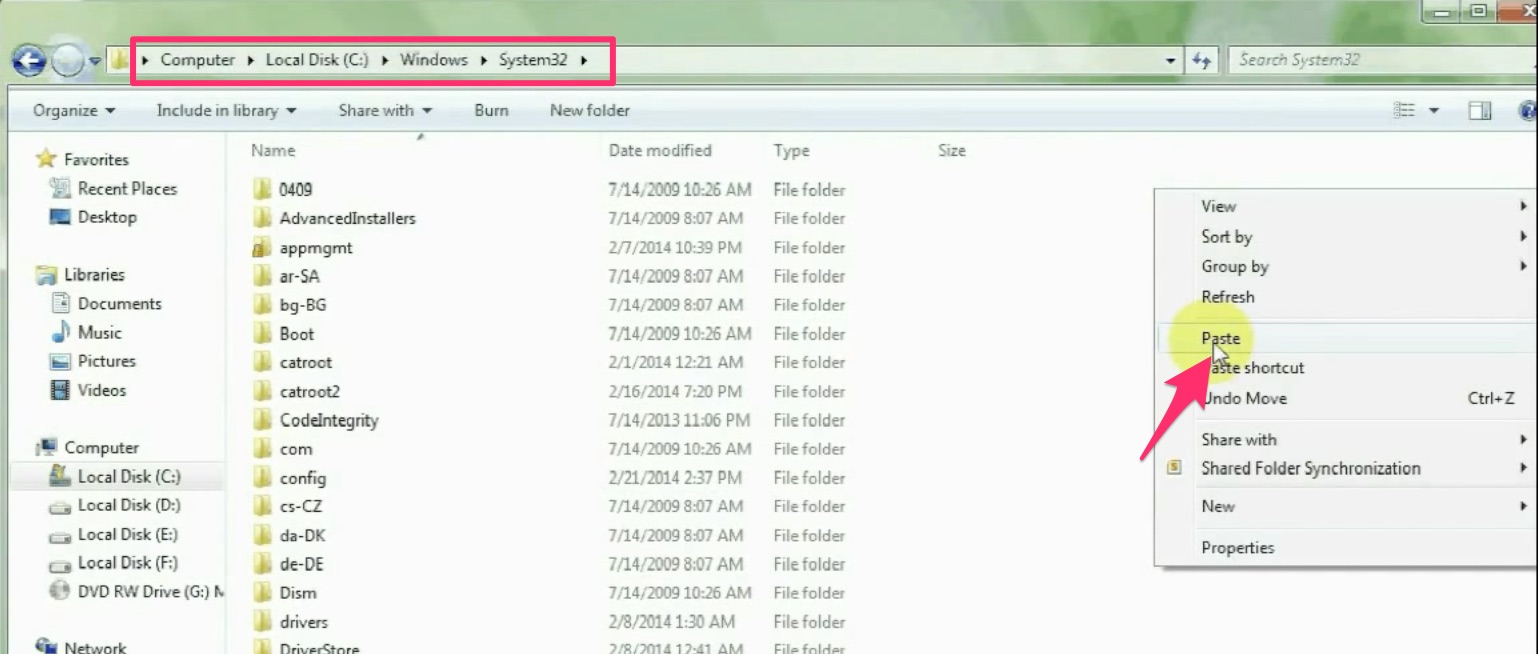The image size is (1538, 654).
Task: Select Libraries in the navigation pane
Action: tap(94, 274)
